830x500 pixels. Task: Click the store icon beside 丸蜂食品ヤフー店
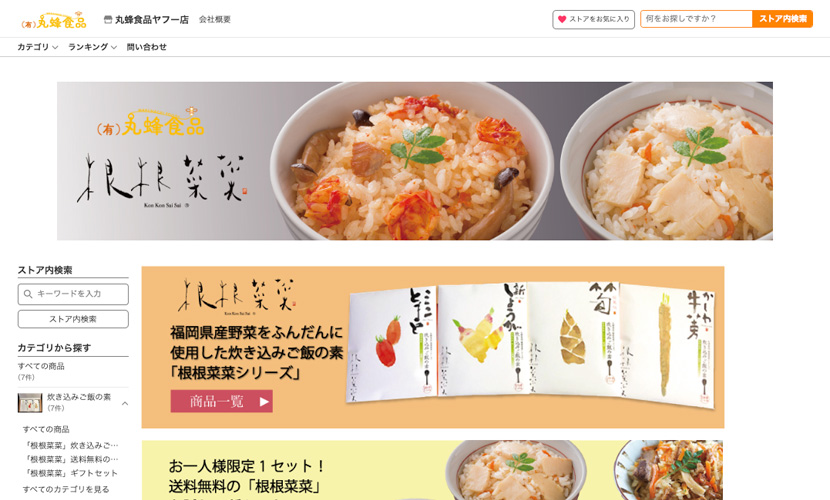pos(108,20)
